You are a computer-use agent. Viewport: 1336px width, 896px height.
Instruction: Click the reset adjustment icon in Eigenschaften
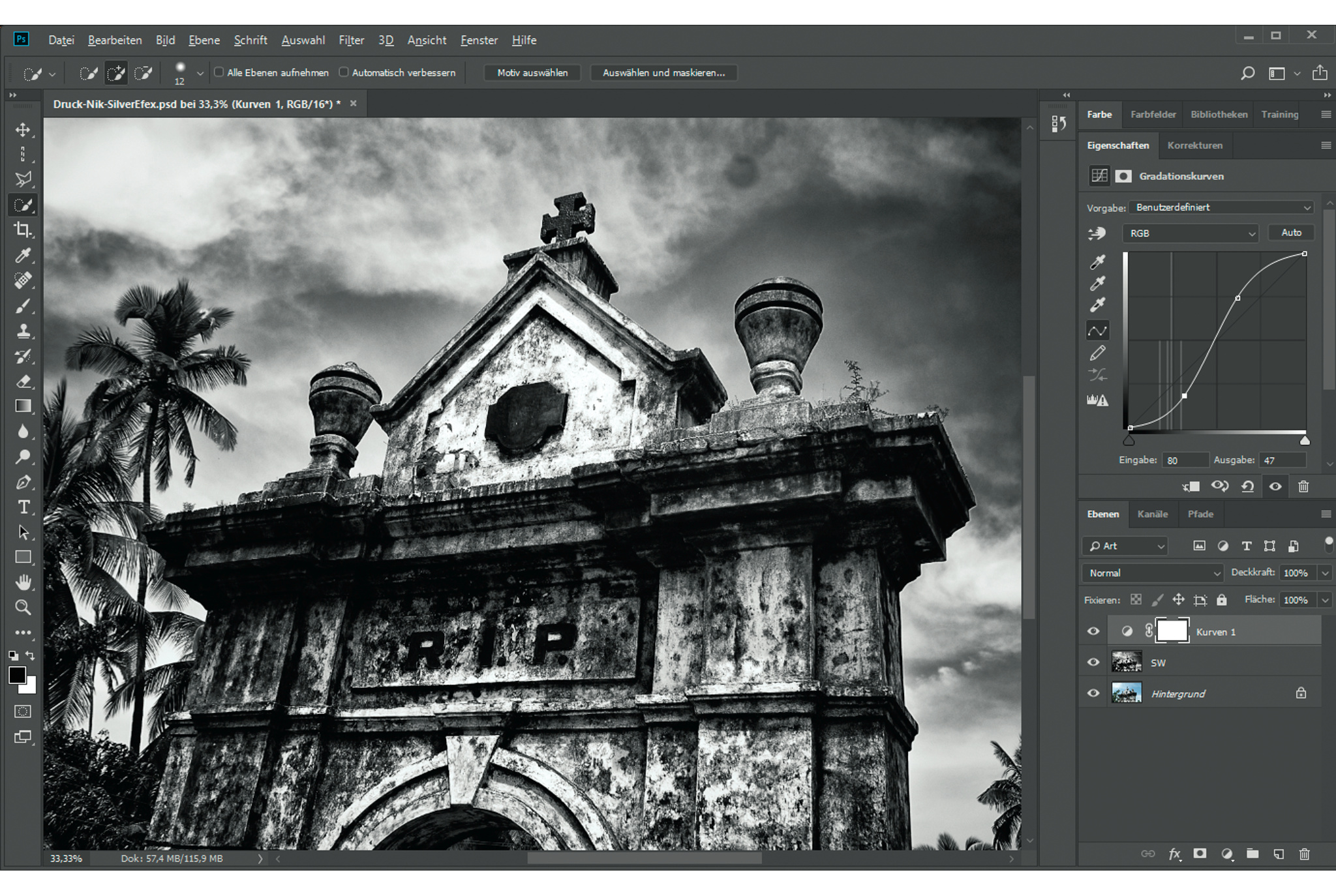[x=1247, y=486]
